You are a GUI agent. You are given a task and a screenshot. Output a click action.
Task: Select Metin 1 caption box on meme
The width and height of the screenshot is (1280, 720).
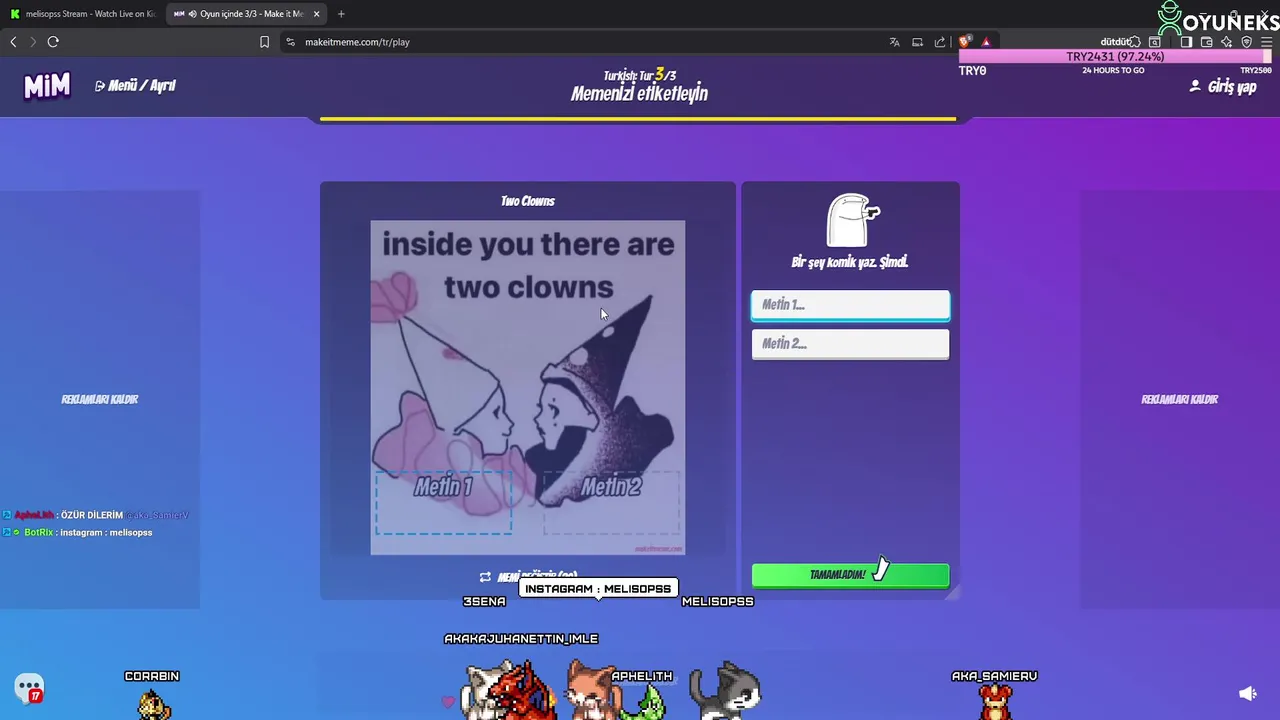pos(443,502)
